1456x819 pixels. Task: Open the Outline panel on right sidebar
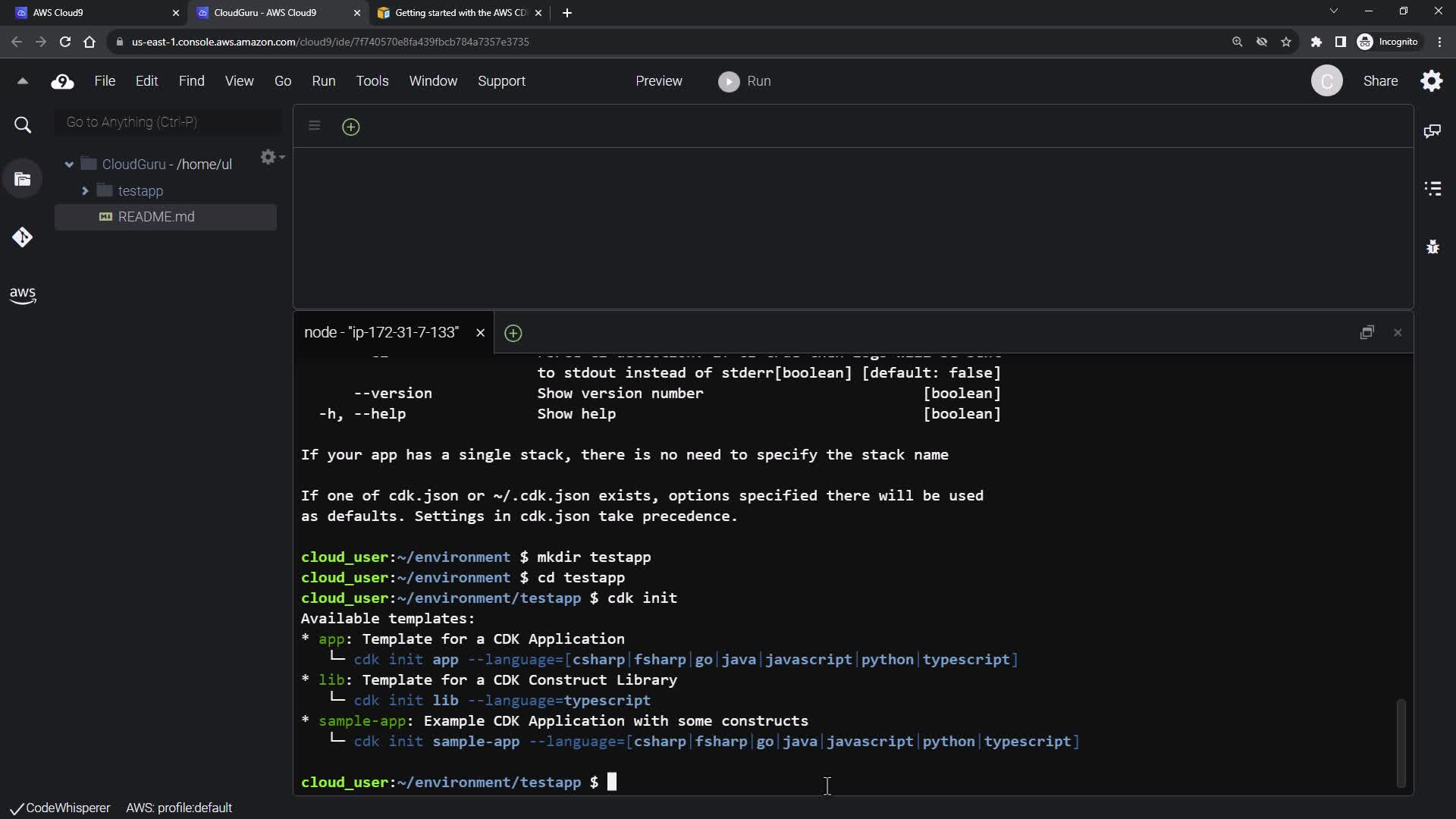(x=1432, y=188)
